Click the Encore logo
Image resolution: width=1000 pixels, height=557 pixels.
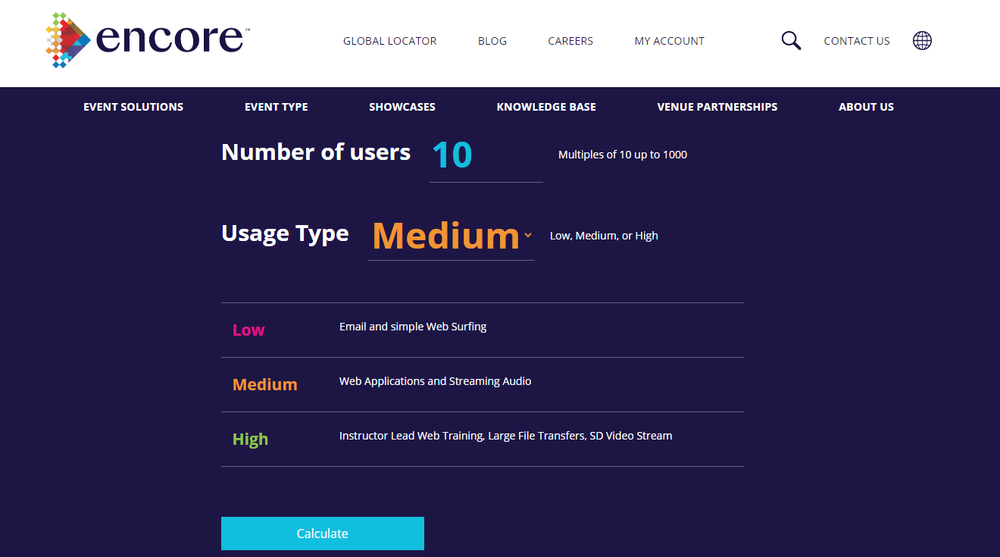coord(148,40)
